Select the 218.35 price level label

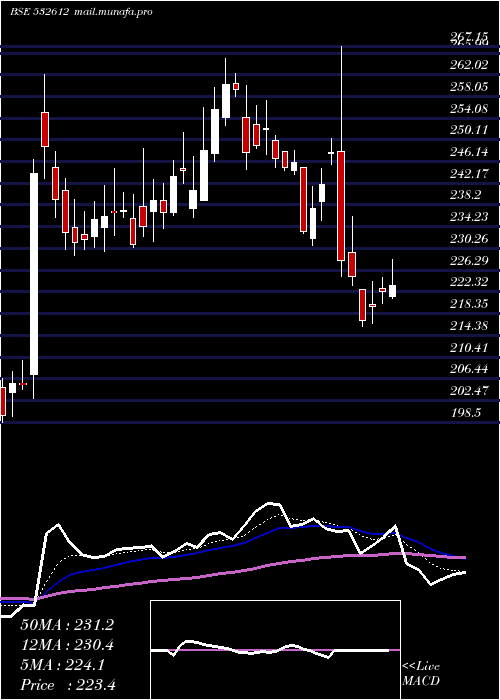(x=468, y=304)
